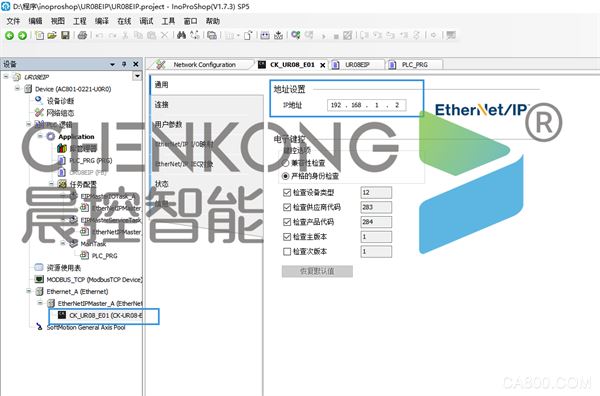Toggle the 检查设备类型 checkbox
Screen dimensions: 600x396
pyautogui.click(x=287, y=192)
